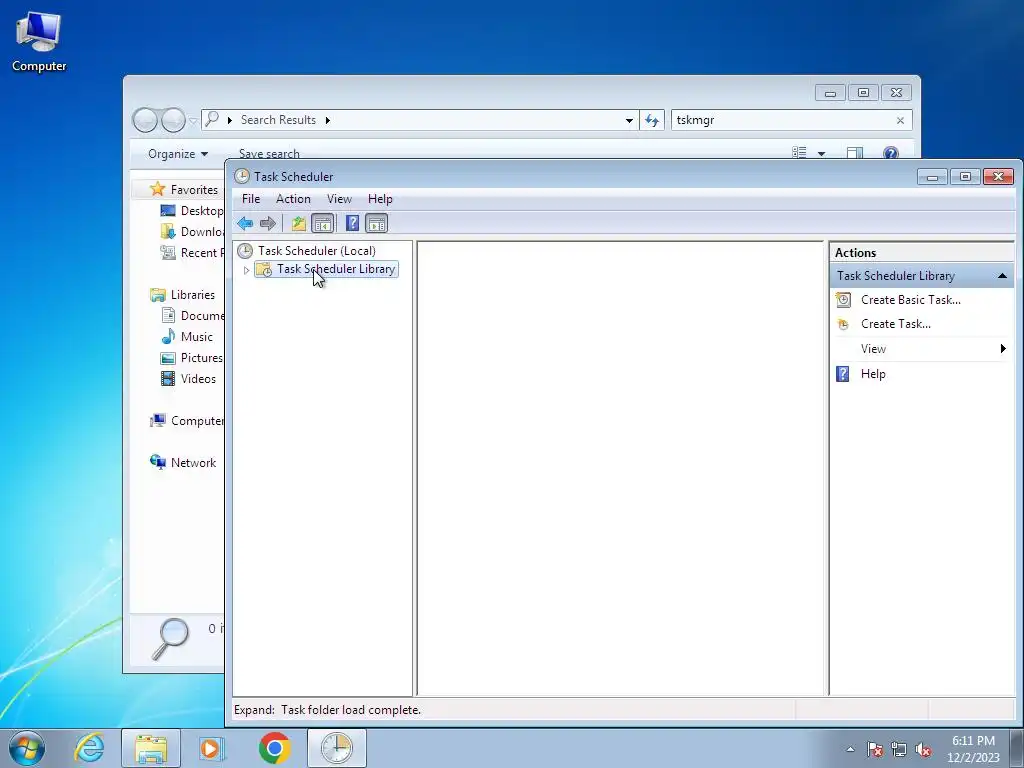Click the Computer desktop icon

click(x=39, y=42)
